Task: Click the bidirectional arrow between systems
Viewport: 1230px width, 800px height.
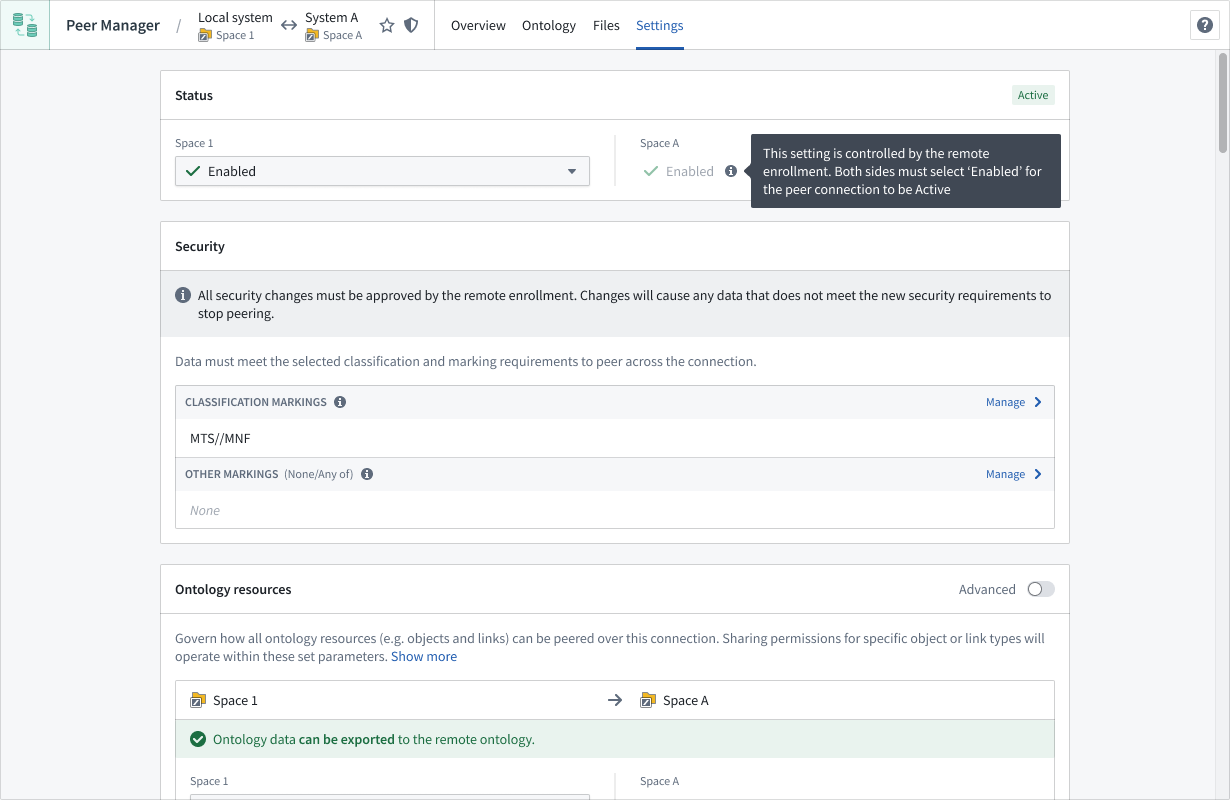Action: [x=289, y=26]
